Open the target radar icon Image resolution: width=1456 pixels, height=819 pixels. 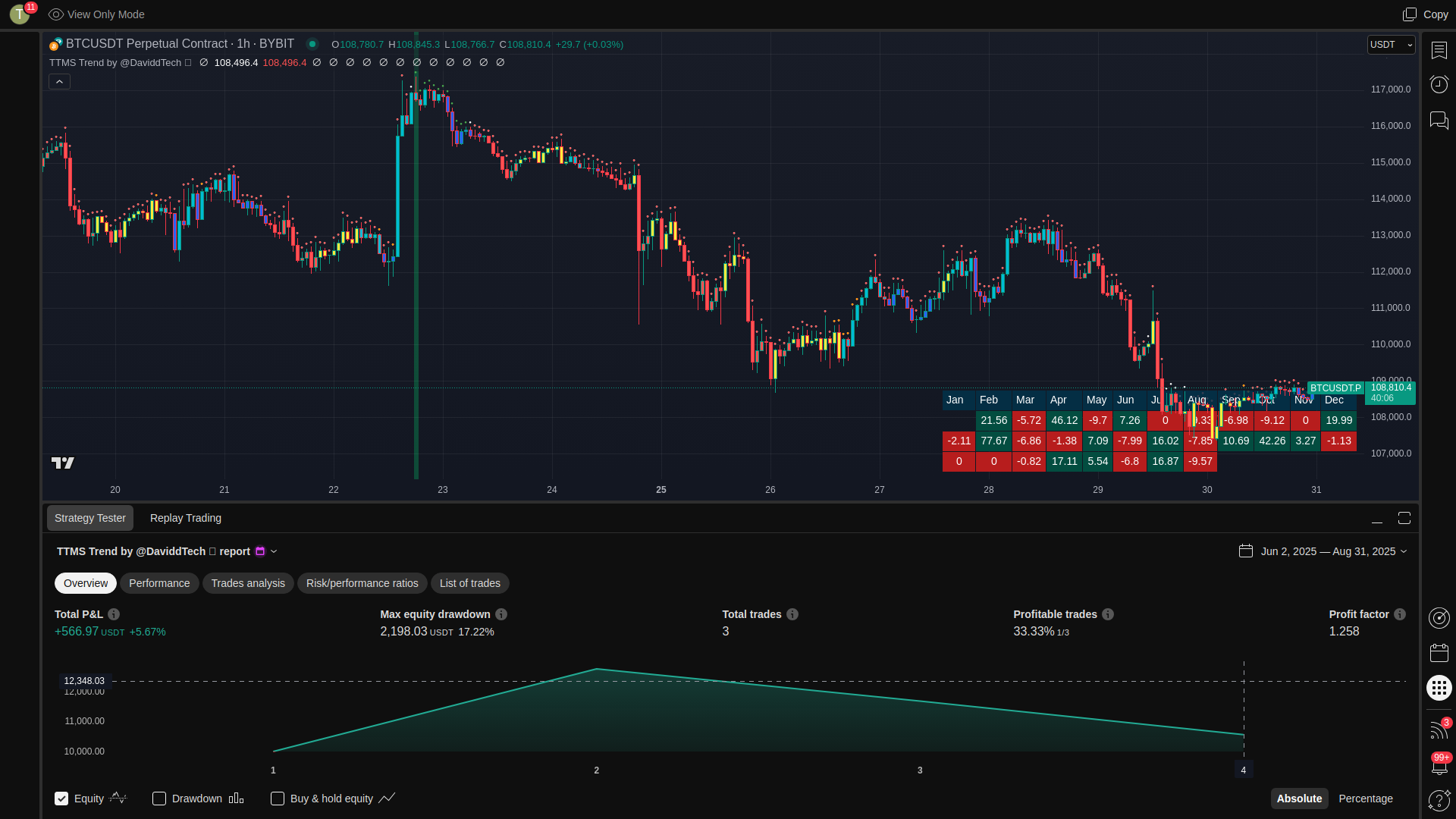click(x=1439, y=618)
